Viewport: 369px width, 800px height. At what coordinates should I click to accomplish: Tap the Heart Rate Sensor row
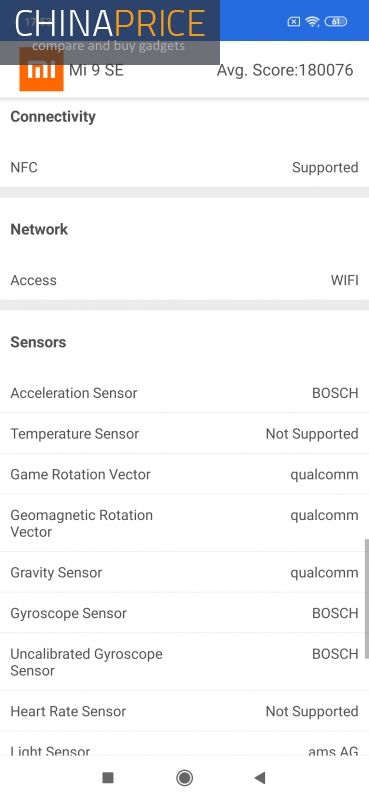[184, 711]
